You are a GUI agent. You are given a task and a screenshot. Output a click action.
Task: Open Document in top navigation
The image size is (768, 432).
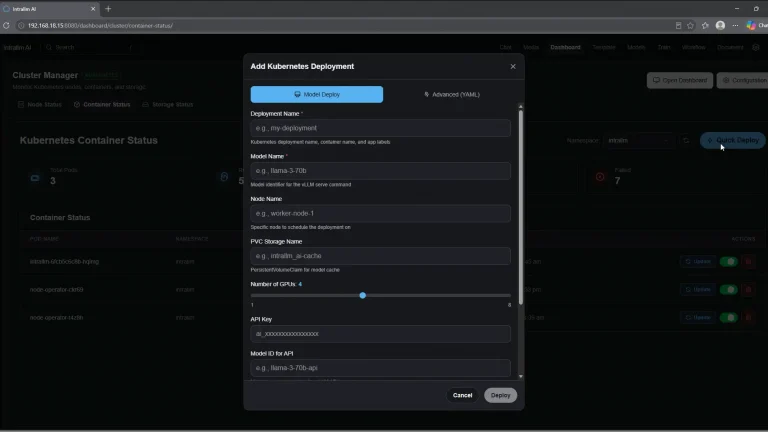coord(730,48)
